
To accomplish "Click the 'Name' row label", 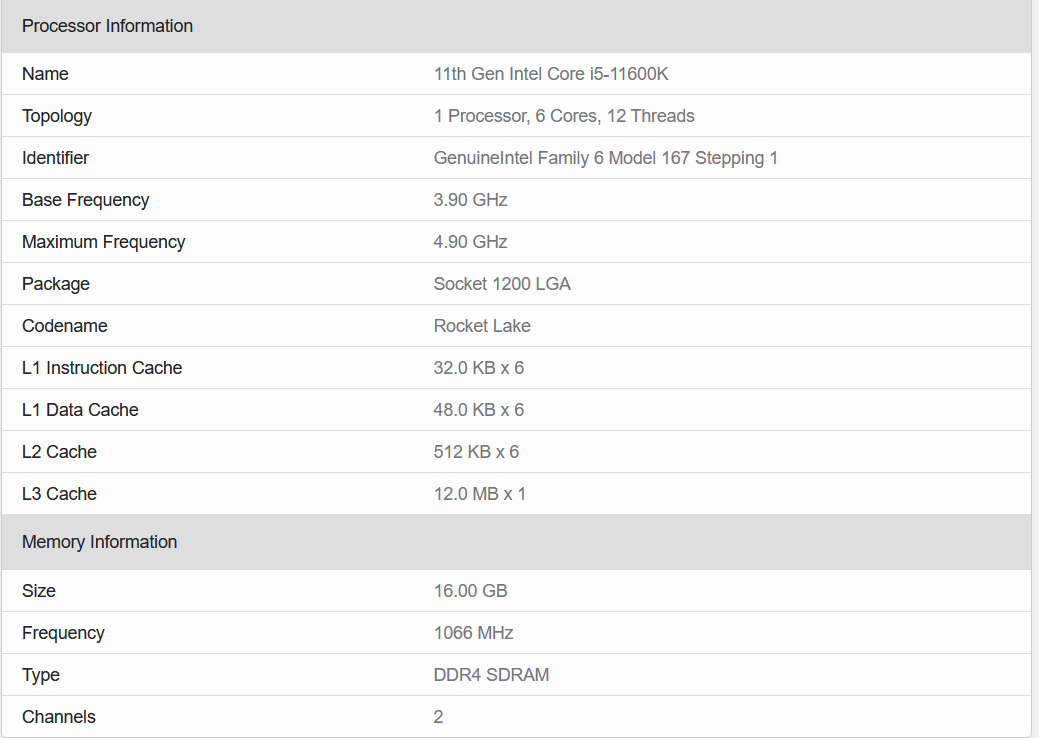I will point(45,74).
